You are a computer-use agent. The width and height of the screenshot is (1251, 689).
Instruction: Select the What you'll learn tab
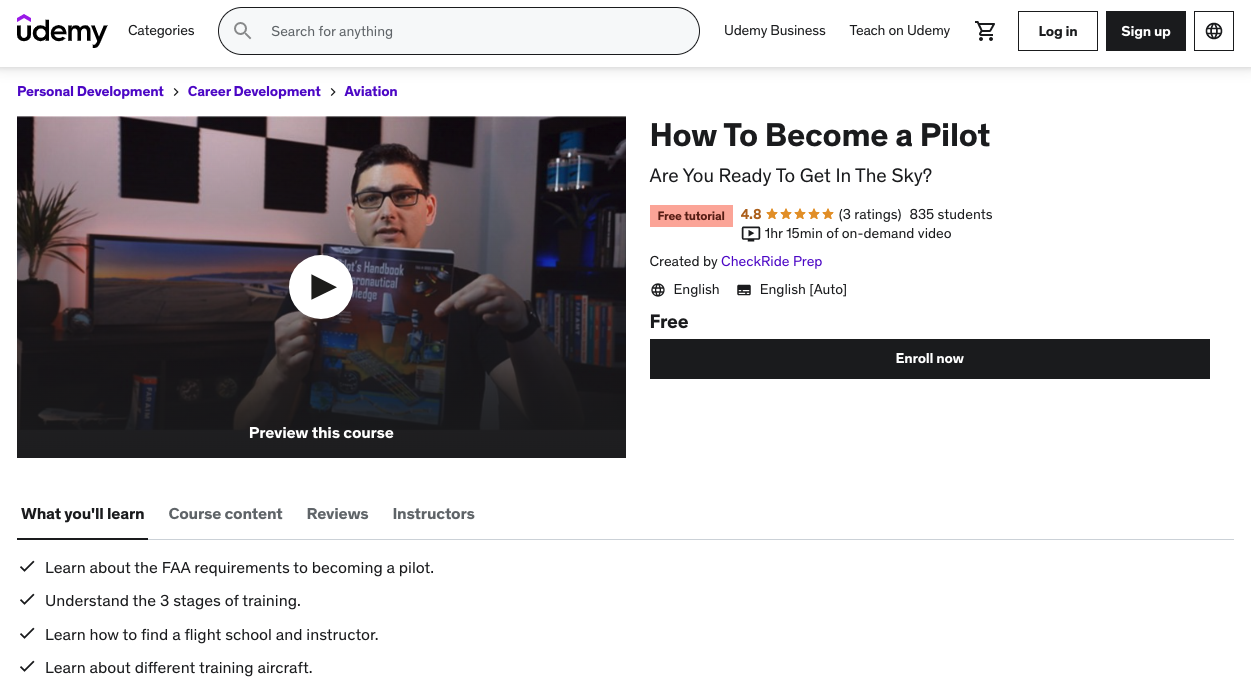coord(83,514)
